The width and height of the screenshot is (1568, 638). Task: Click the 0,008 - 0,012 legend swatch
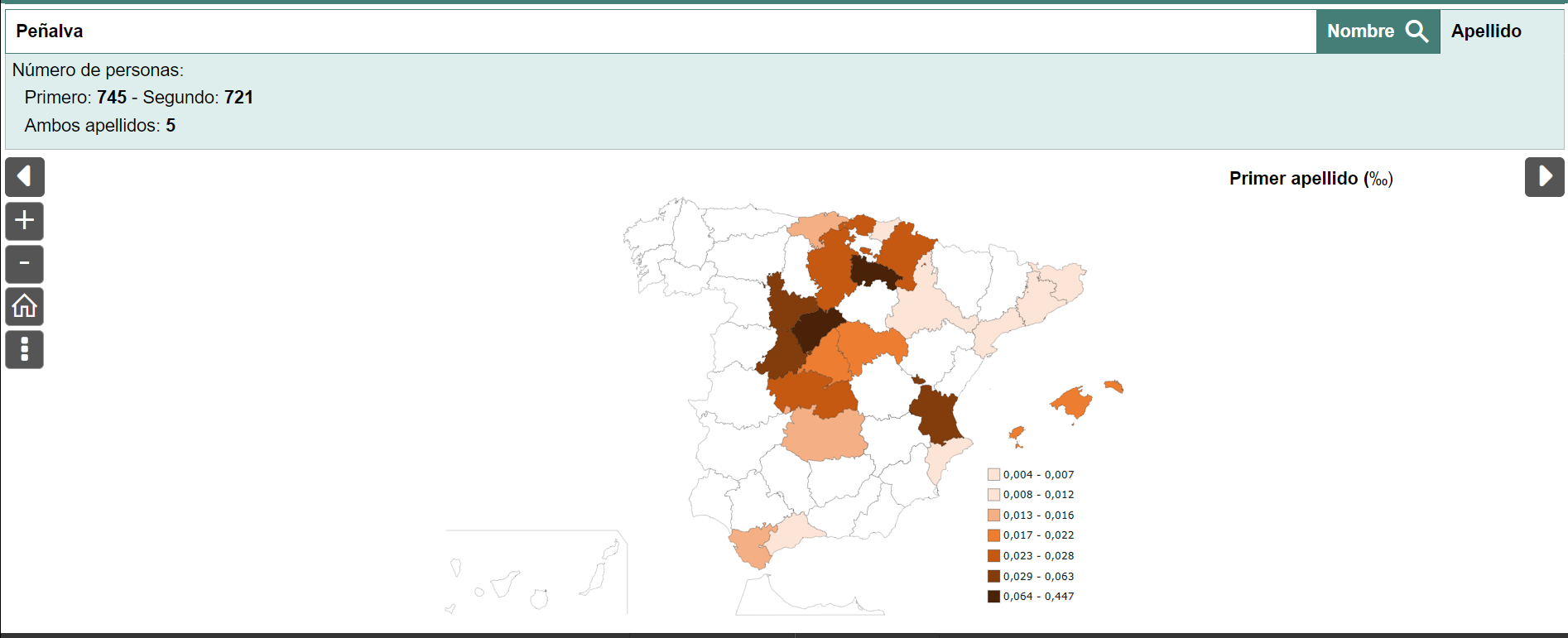[x=993, y=495]
